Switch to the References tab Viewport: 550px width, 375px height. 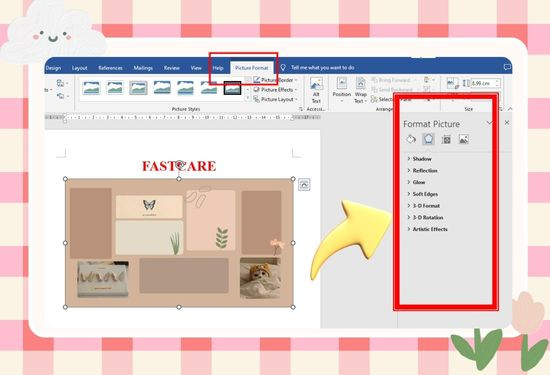click(110, 68)
